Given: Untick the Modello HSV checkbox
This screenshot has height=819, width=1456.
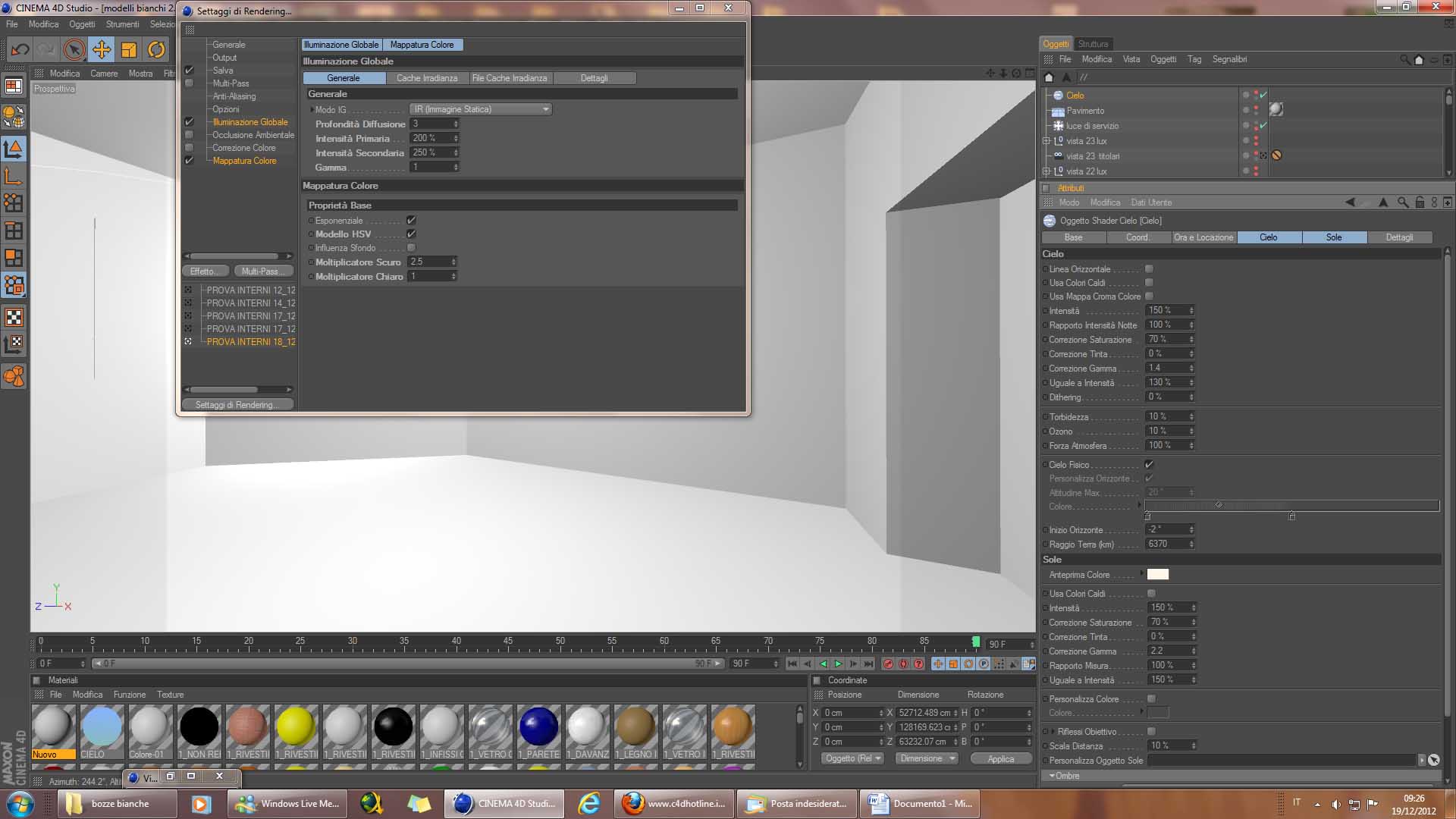Looking at the screenshot, I should click(411, 234).
